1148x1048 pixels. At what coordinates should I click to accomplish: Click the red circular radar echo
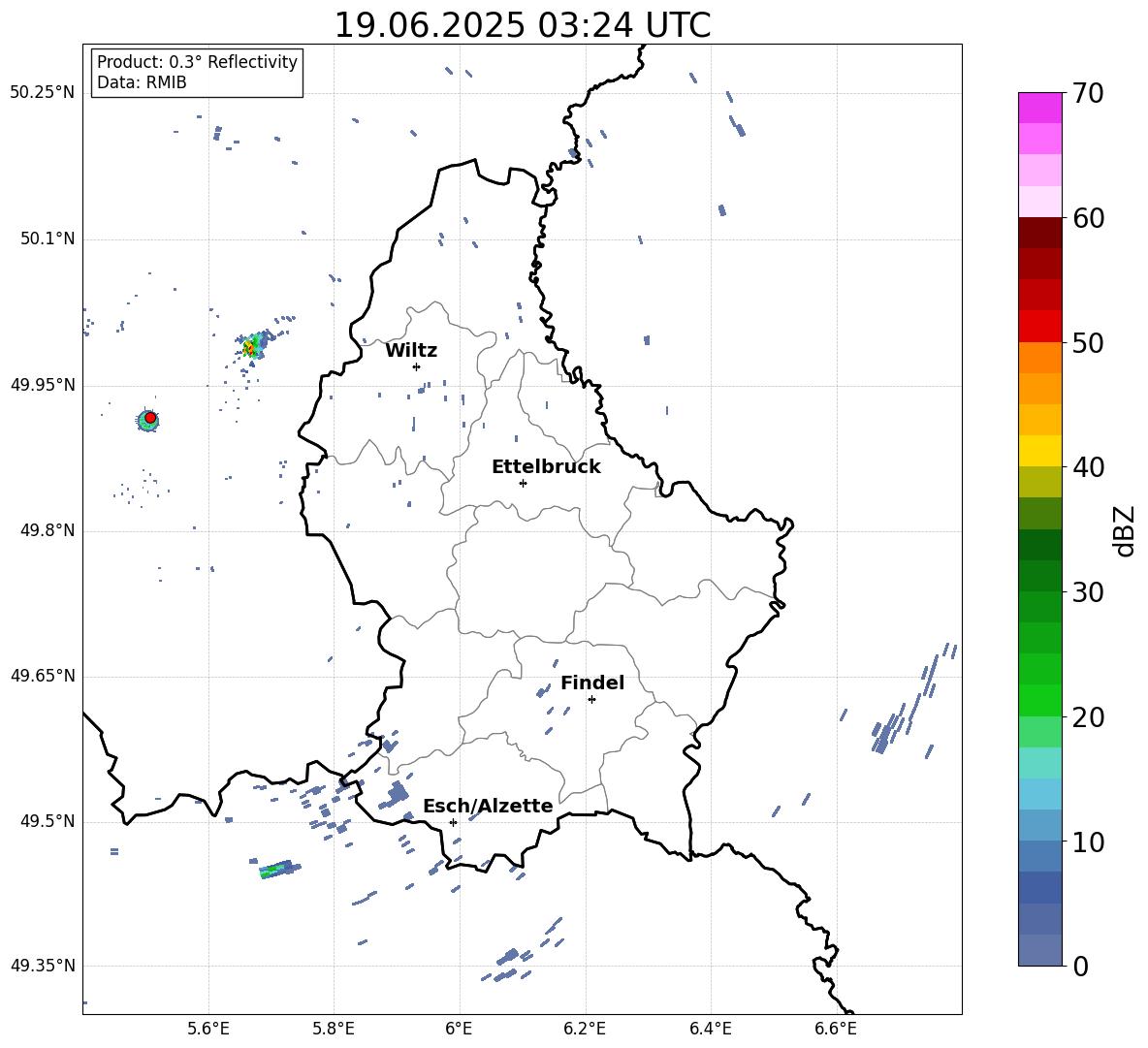(150, 418)
